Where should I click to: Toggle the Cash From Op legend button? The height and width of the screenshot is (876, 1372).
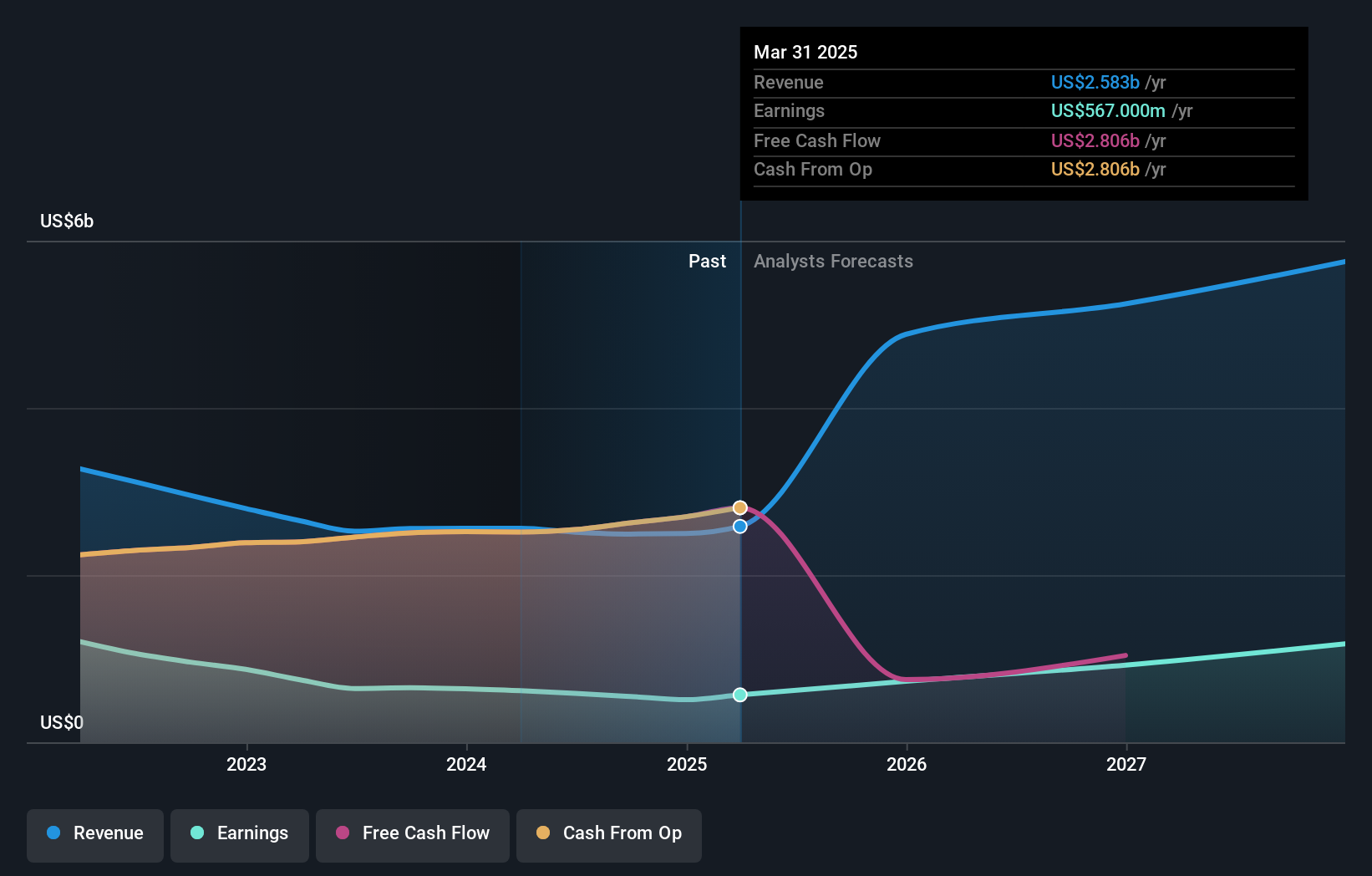609,835
